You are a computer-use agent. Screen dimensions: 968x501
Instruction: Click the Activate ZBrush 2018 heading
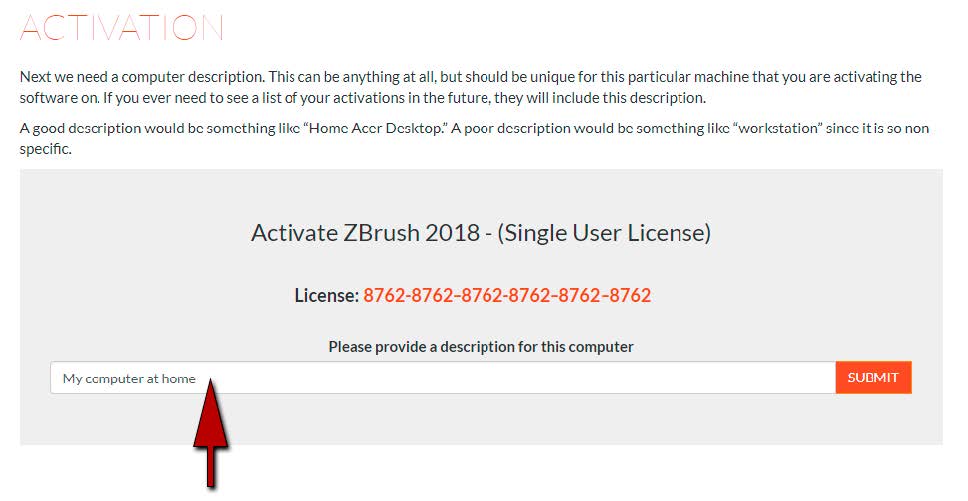(481, 233)
